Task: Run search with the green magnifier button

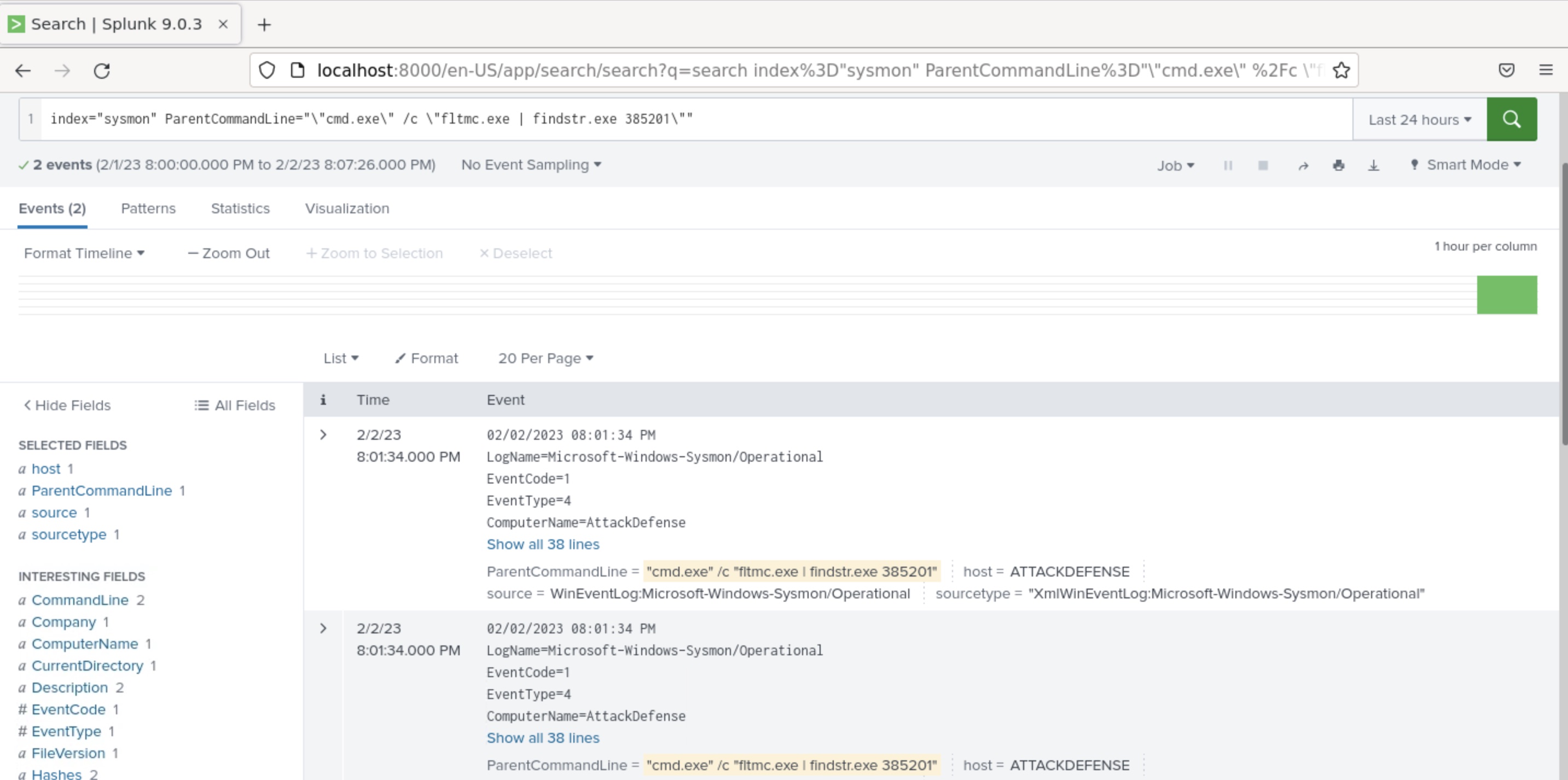Action: 1512,119
